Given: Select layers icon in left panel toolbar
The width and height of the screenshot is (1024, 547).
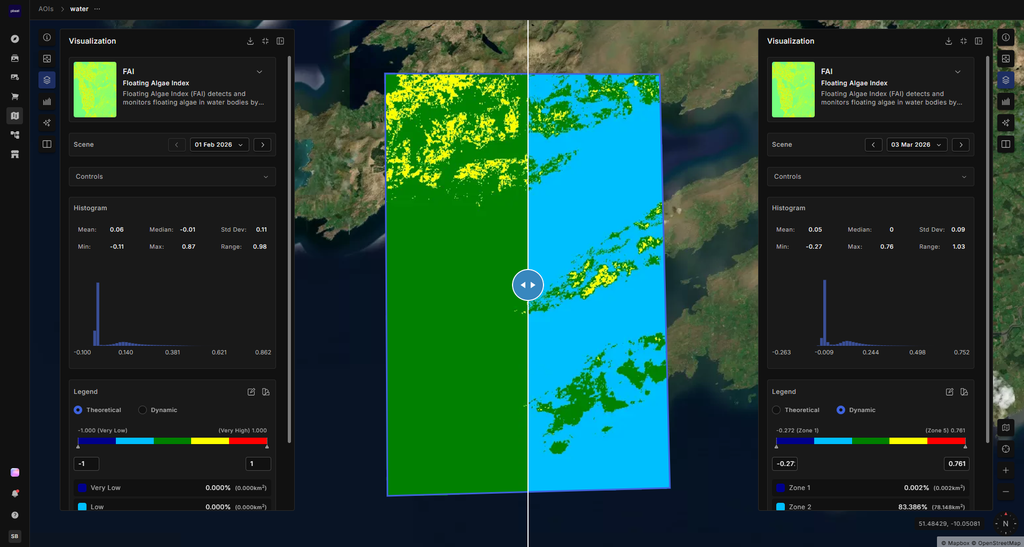Looking at the screenshot, I should coord(47,80).
